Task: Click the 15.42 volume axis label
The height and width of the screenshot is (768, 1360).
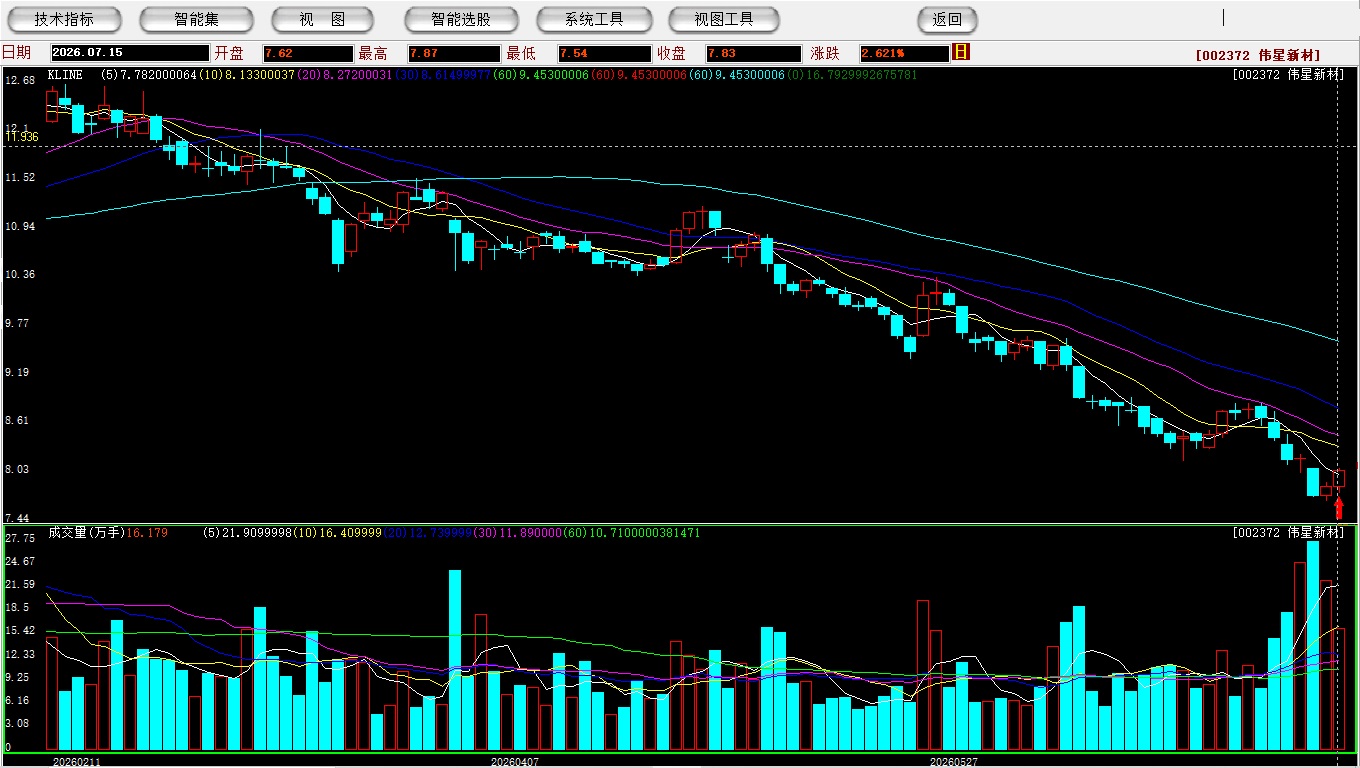Action: (20, 630)
